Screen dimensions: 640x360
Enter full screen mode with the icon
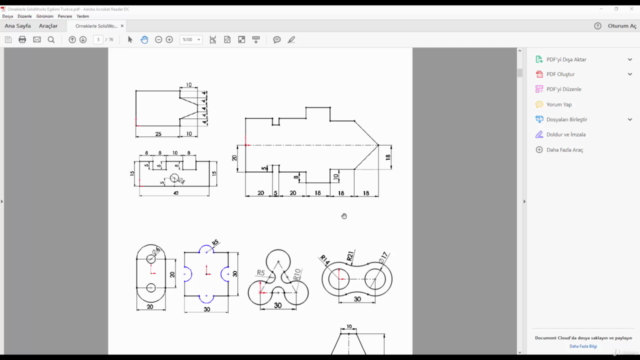(242, 40)
